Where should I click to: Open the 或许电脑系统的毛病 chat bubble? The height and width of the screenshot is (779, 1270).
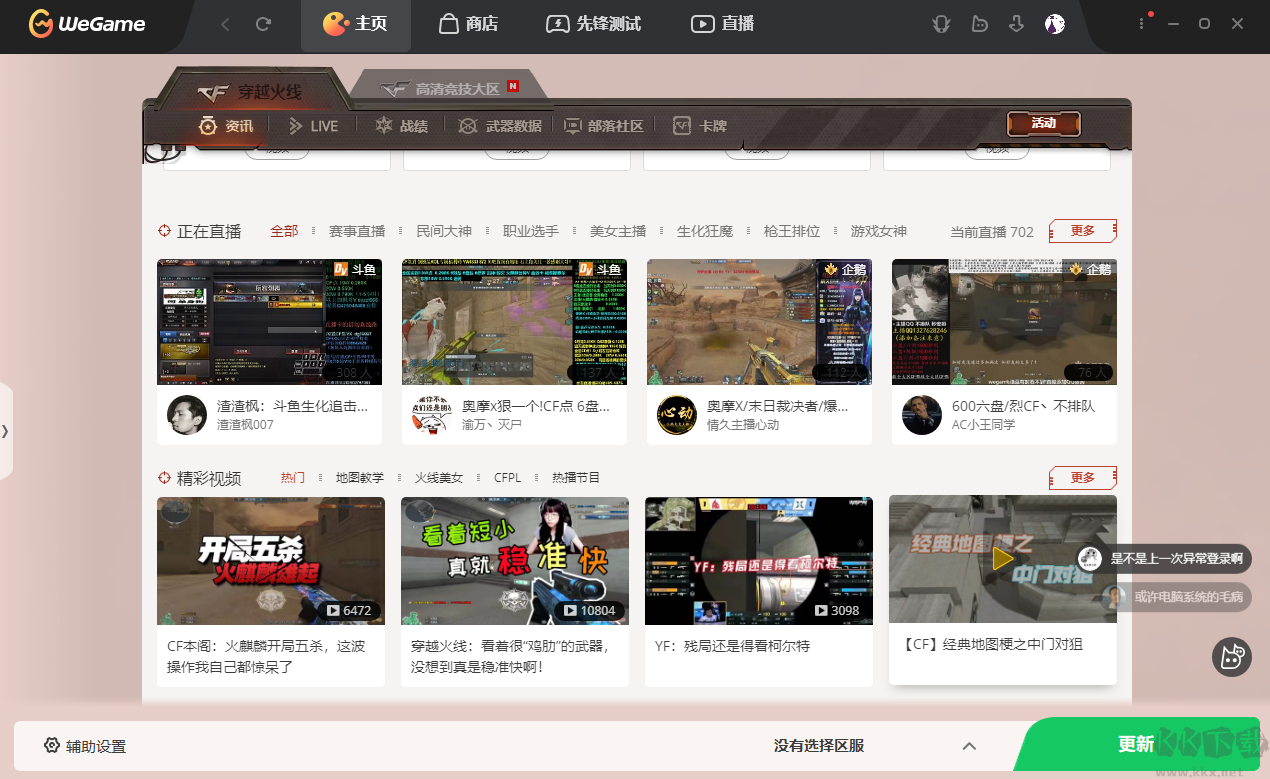point(1176,597)
